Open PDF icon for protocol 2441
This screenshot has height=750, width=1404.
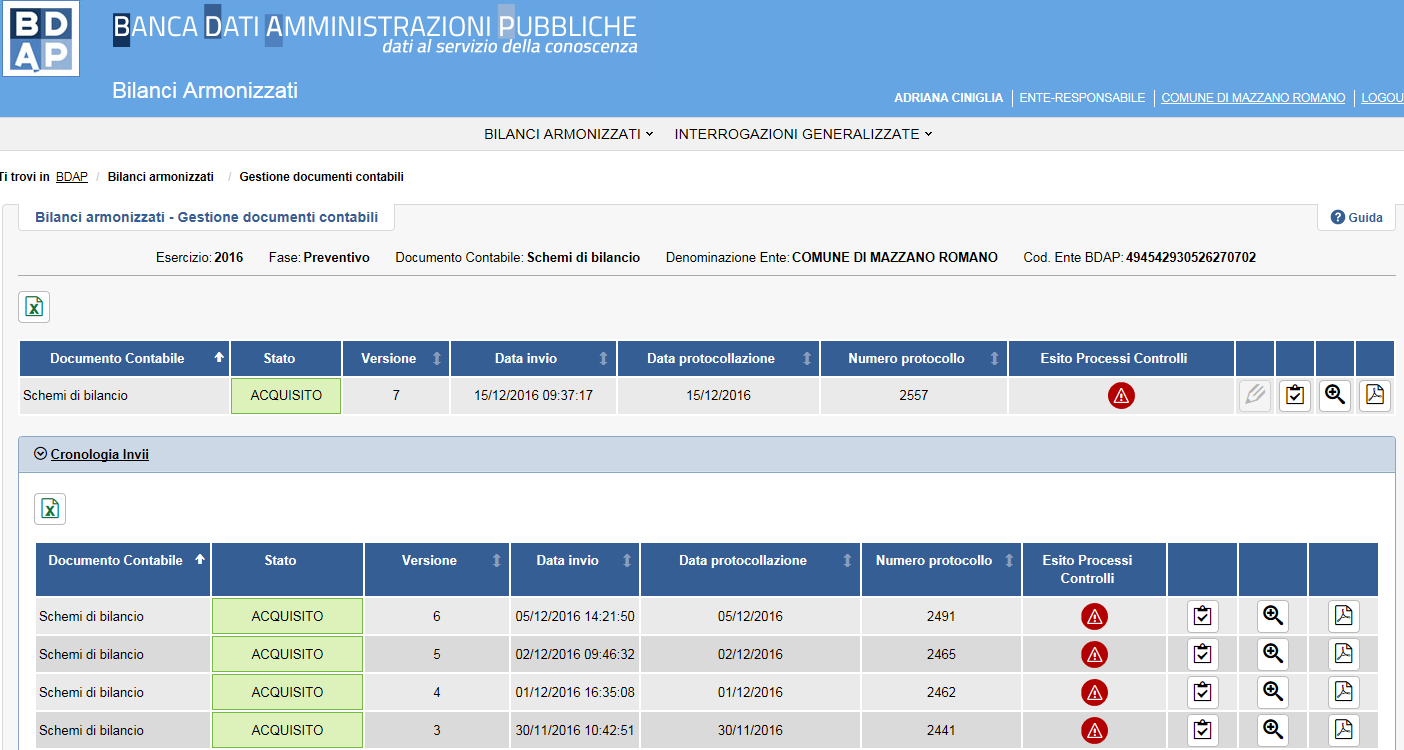(1344, 731)
